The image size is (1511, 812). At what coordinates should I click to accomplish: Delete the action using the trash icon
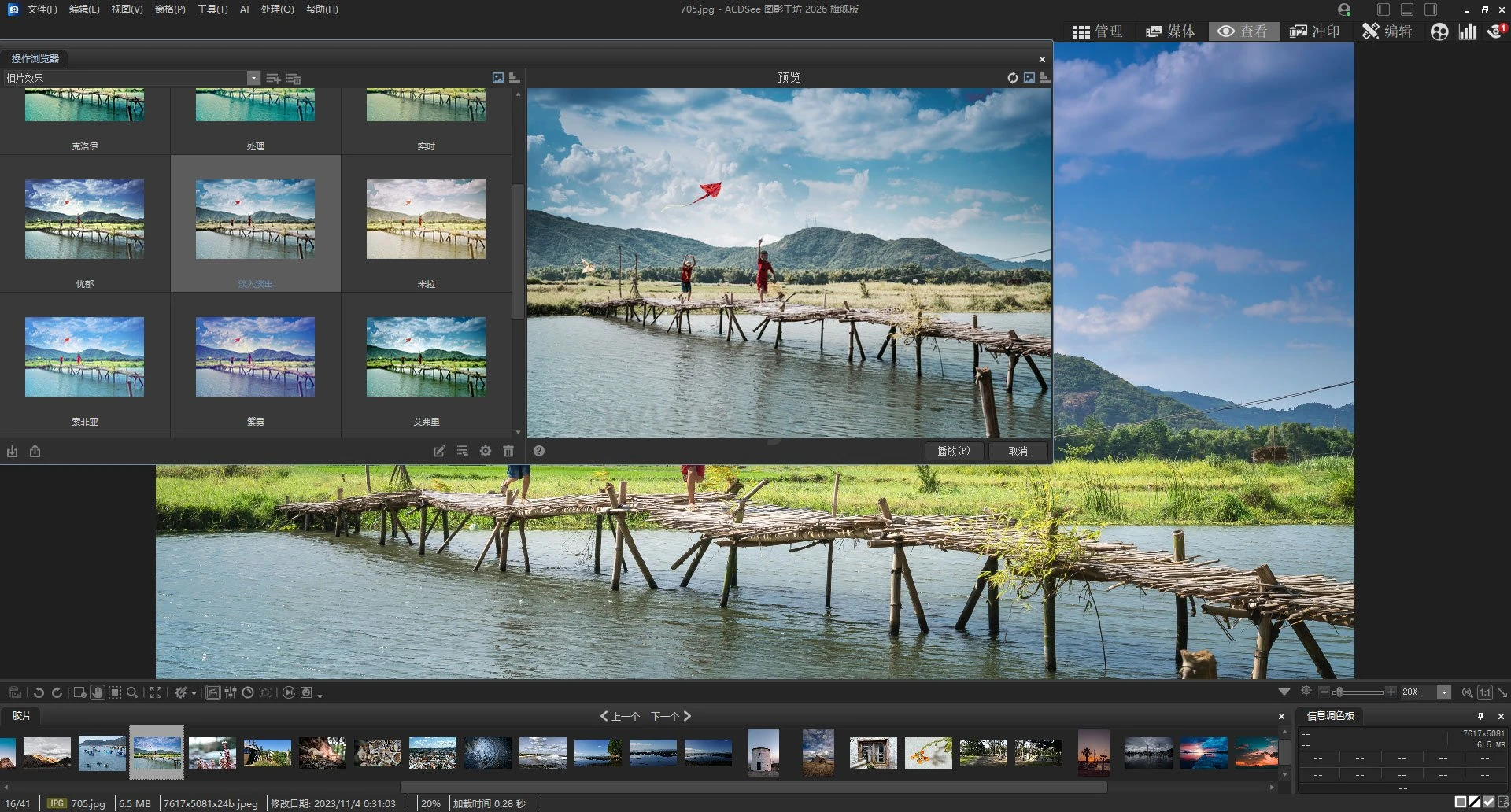click(508, 451)
